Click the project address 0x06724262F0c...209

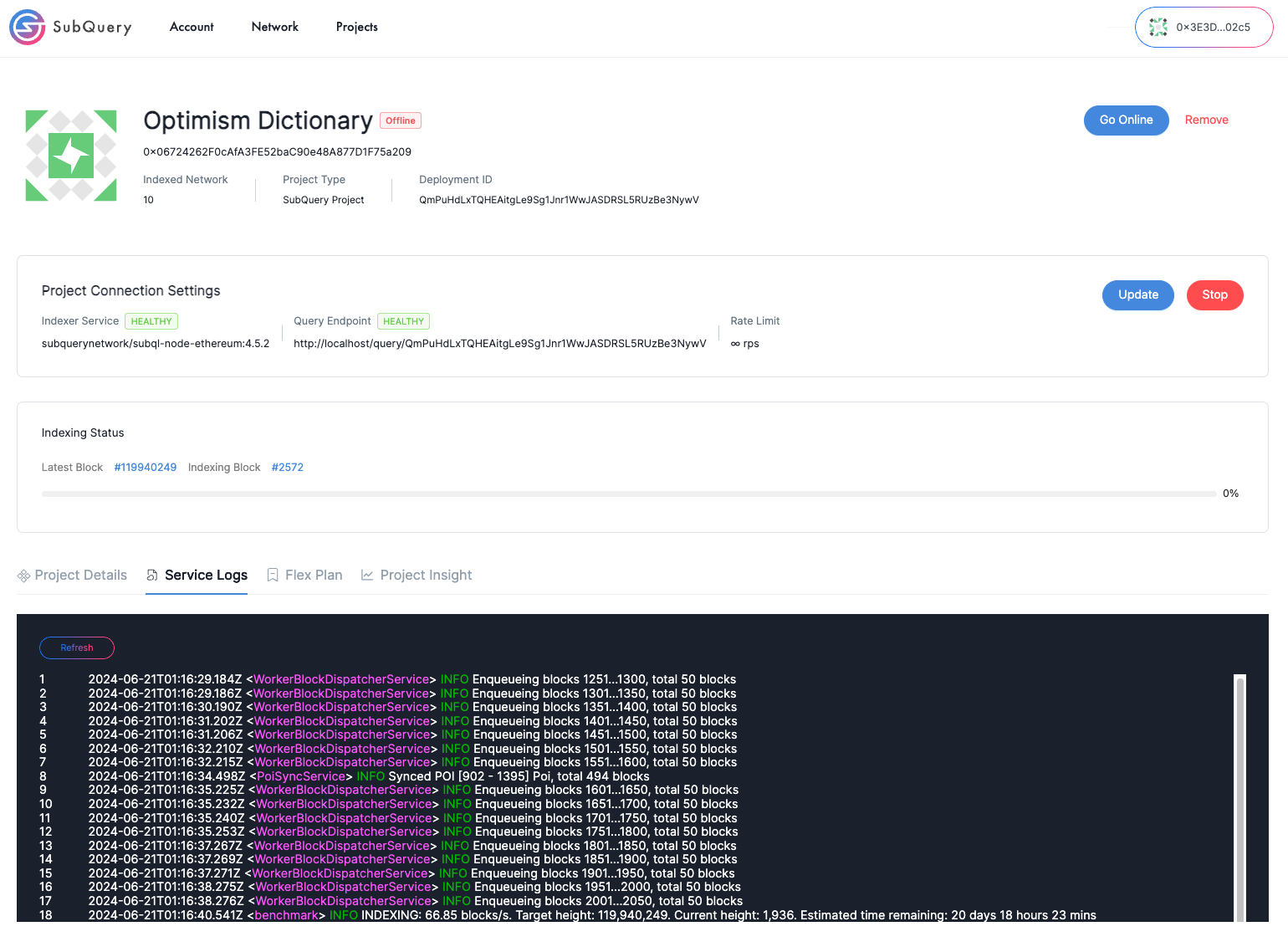pos(277,152)
